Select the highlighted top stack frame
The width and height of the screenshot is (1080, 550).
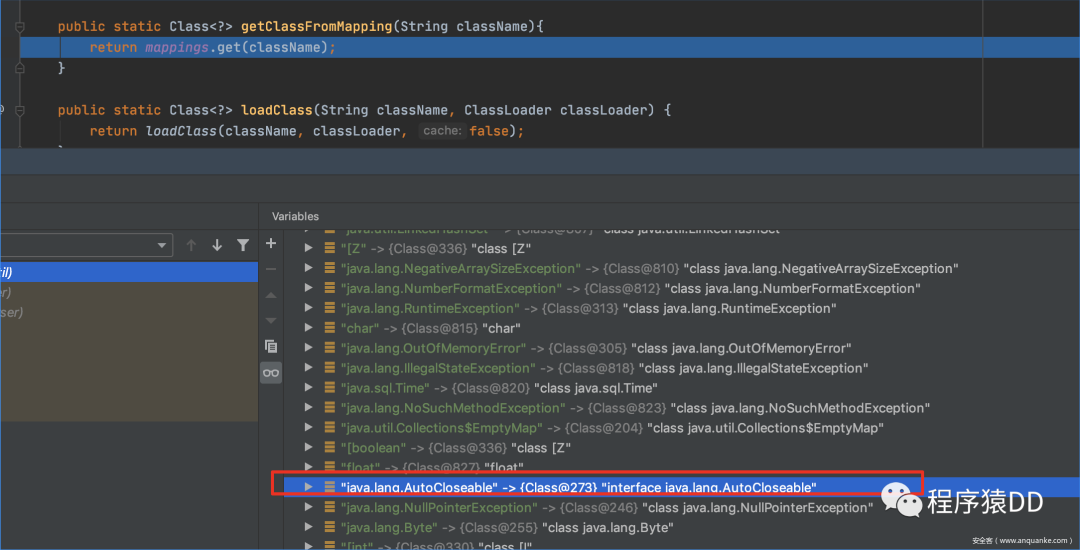tap(129, 273)
